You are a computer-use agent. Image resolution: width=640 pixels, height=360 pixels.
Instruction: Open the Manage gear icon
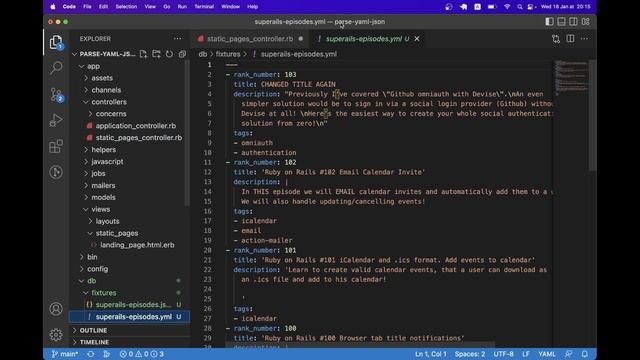point(56,335)
